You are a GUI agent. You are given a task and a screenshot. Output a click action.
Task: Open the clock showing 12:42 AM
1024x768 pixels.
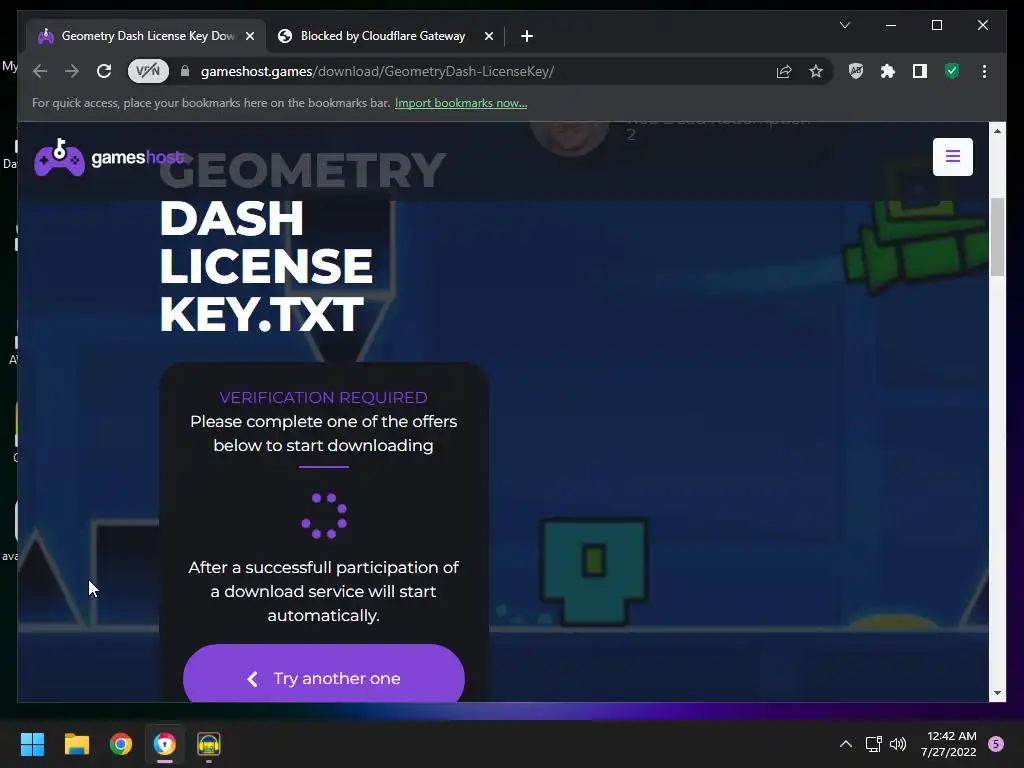(948, 744)
